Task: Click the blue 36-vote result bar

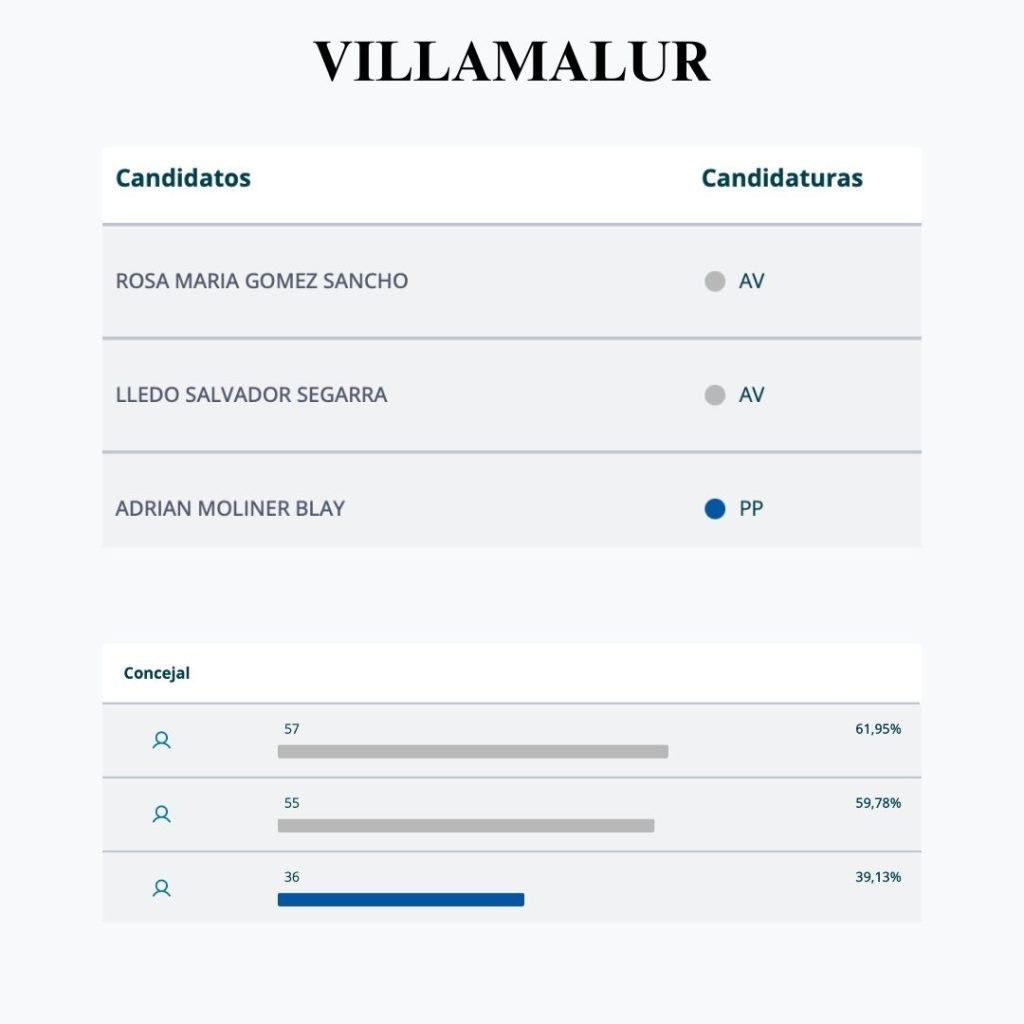Action: coord(401,900)
